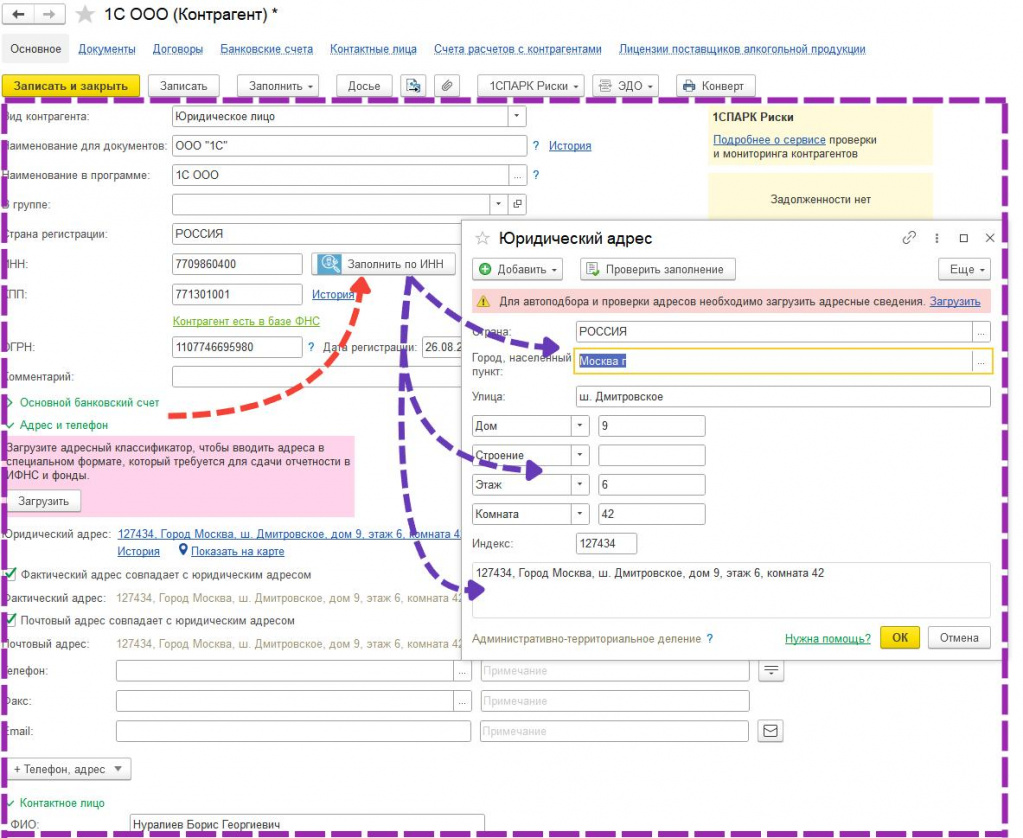Confirm the address with the OK button
This screenshot has width=1023, height=838.
click(x=900, y=638)
